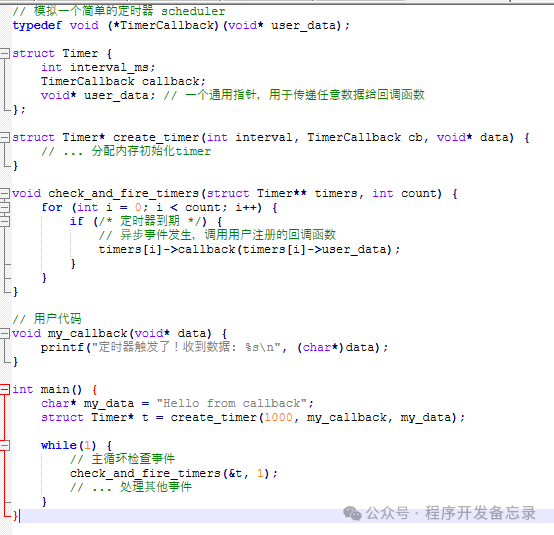Click the '用户代码' comment line
Image resolution: width=554 pixels, height=535 pixels.
click(47, 319)
